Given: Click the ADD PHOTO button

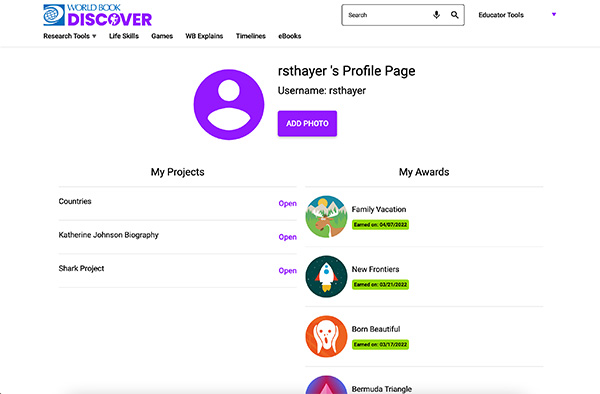Looking at the screenshot, I should click(307, 124).
